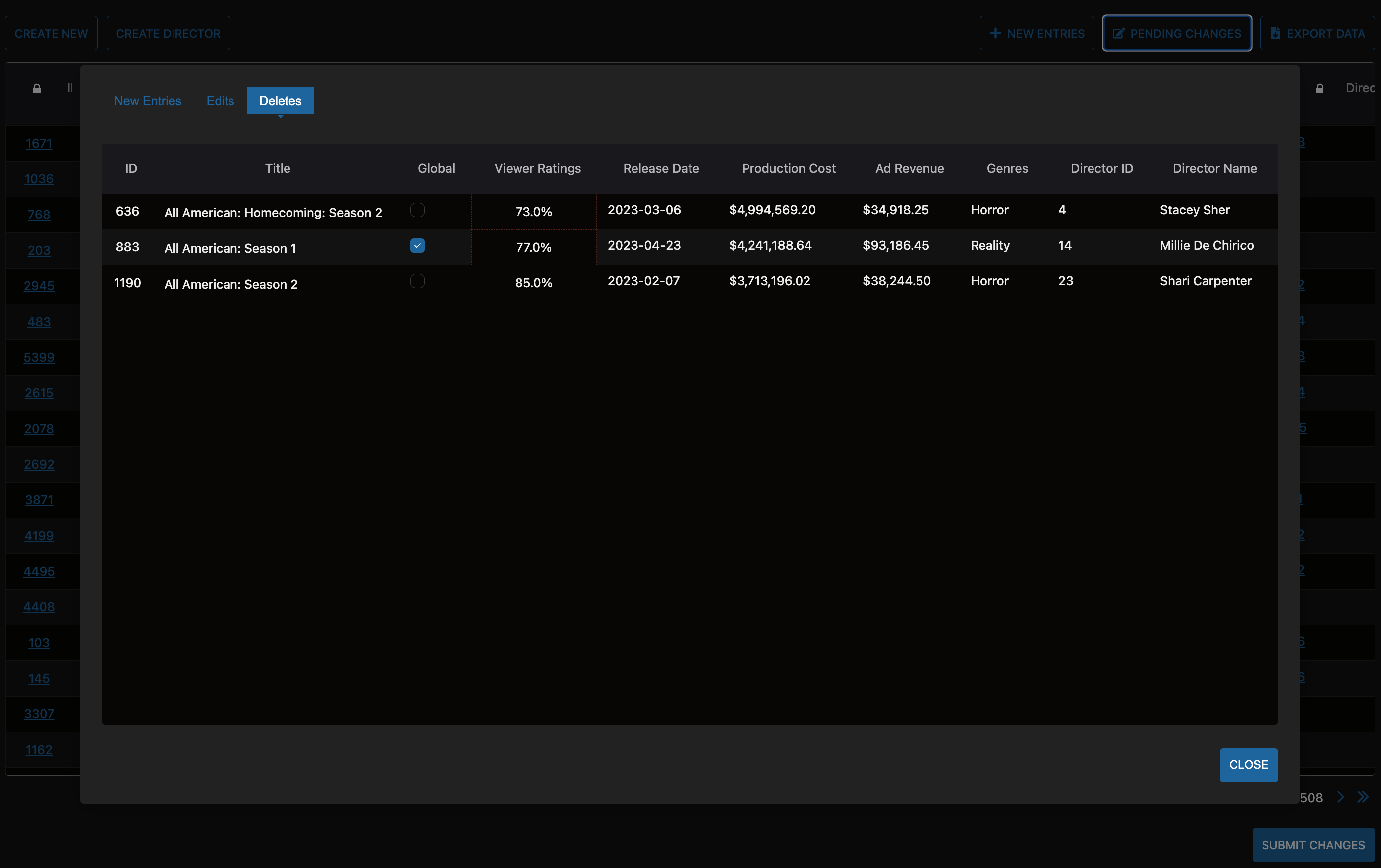Viewport: 1381px width, 868px height.
Task: Click the Production Cost column header
Action: pos(788,168)
